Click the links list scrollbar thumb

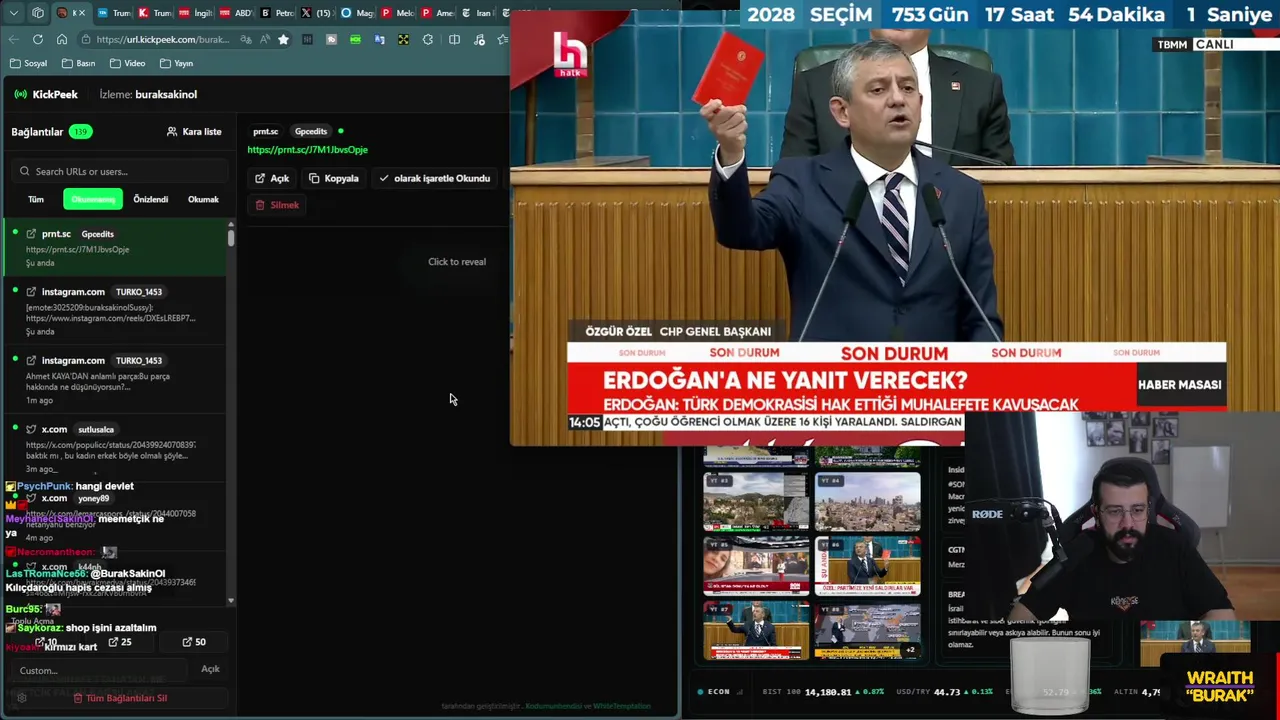point(231,236)
